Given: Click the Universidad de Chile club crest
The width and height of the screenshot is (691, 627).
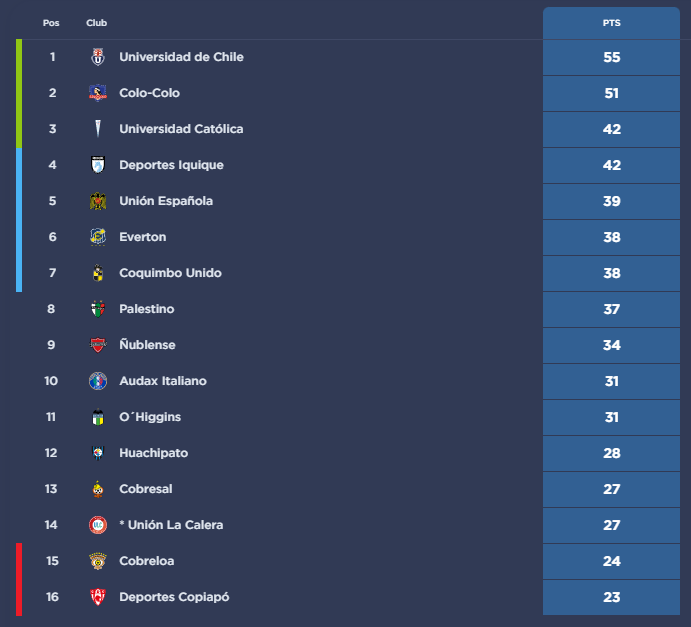Looking at the screenshot, I should tap(97, 57).
